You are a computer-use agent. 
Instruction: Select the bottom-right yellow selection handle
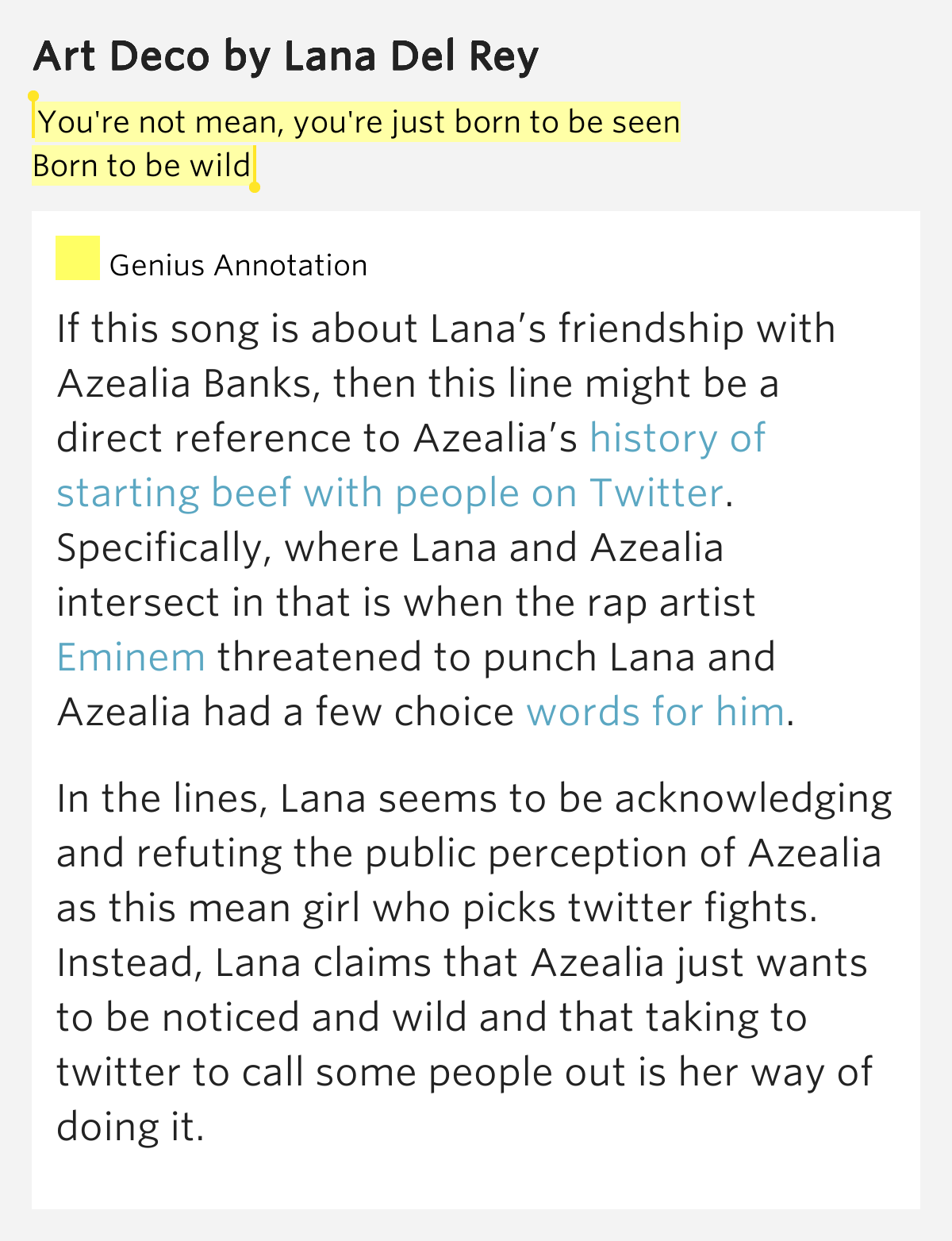tap(255, 187)
